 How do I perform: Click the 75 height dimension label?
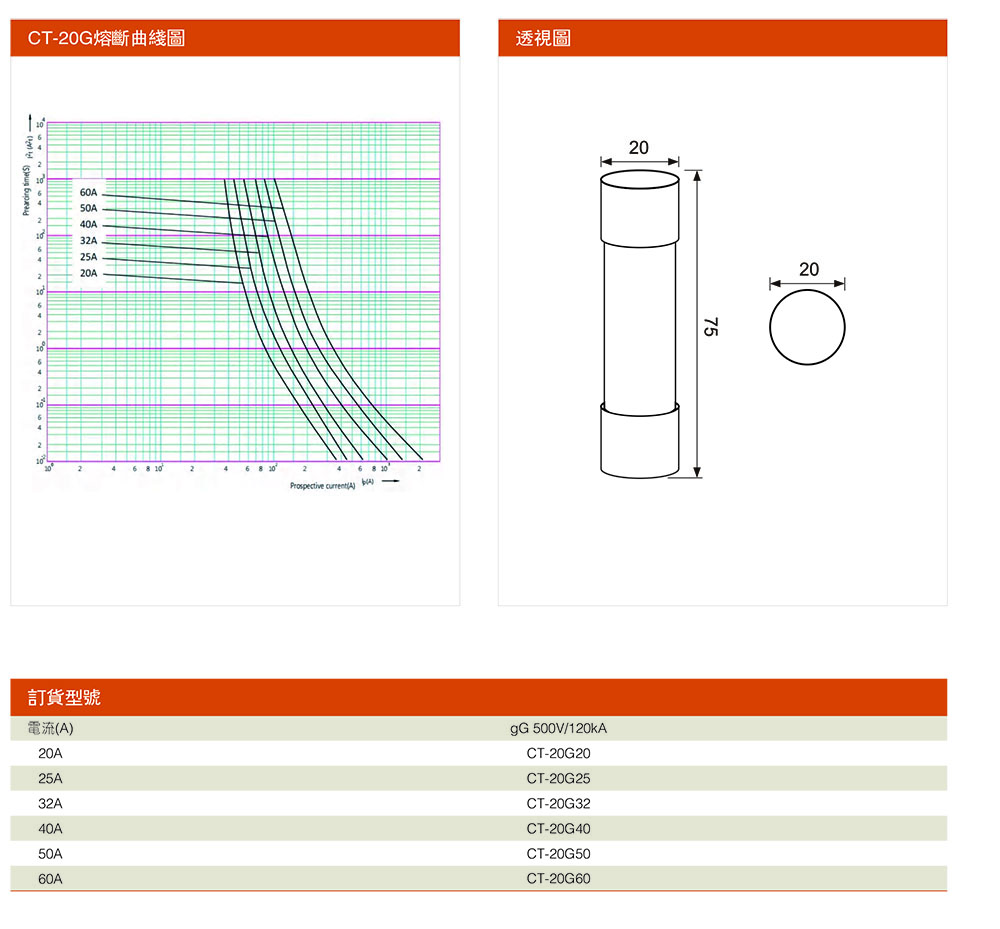(x=709, y=326)
